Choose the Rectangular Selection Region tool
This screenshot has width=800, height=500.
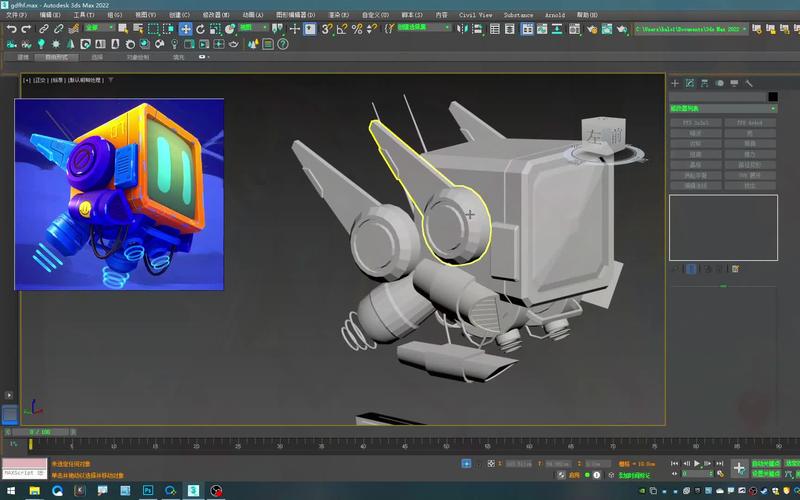coord(153,29)
